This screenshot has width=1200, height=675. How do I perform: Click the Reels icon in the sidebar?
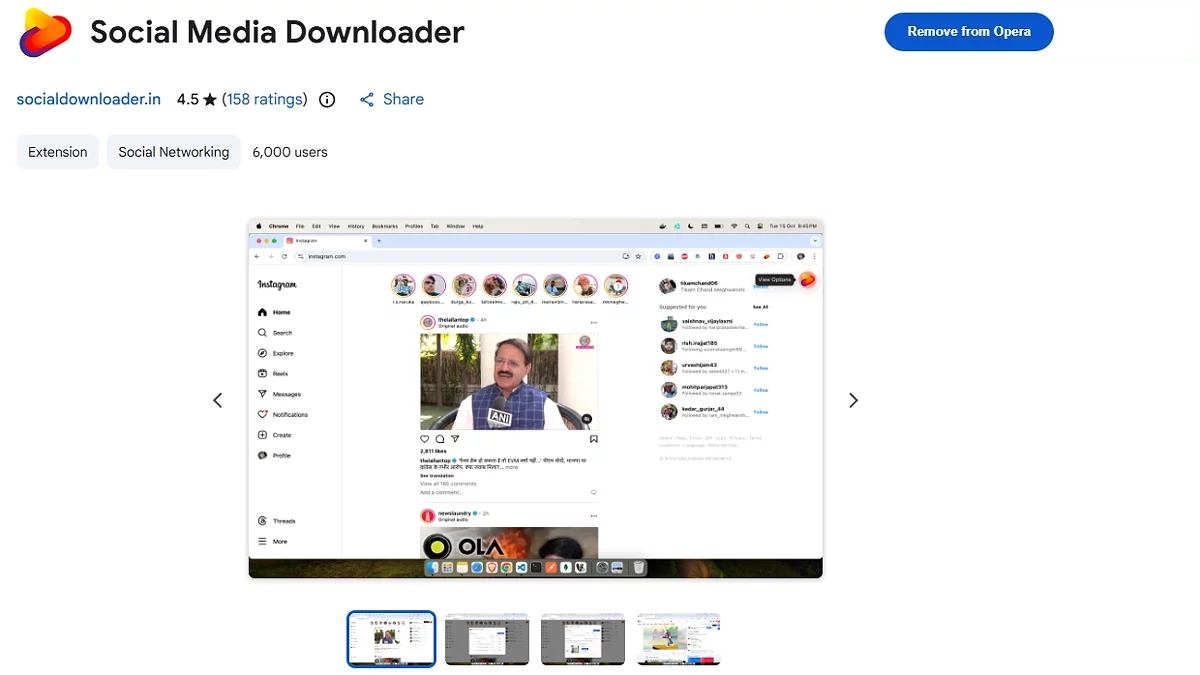263,373
